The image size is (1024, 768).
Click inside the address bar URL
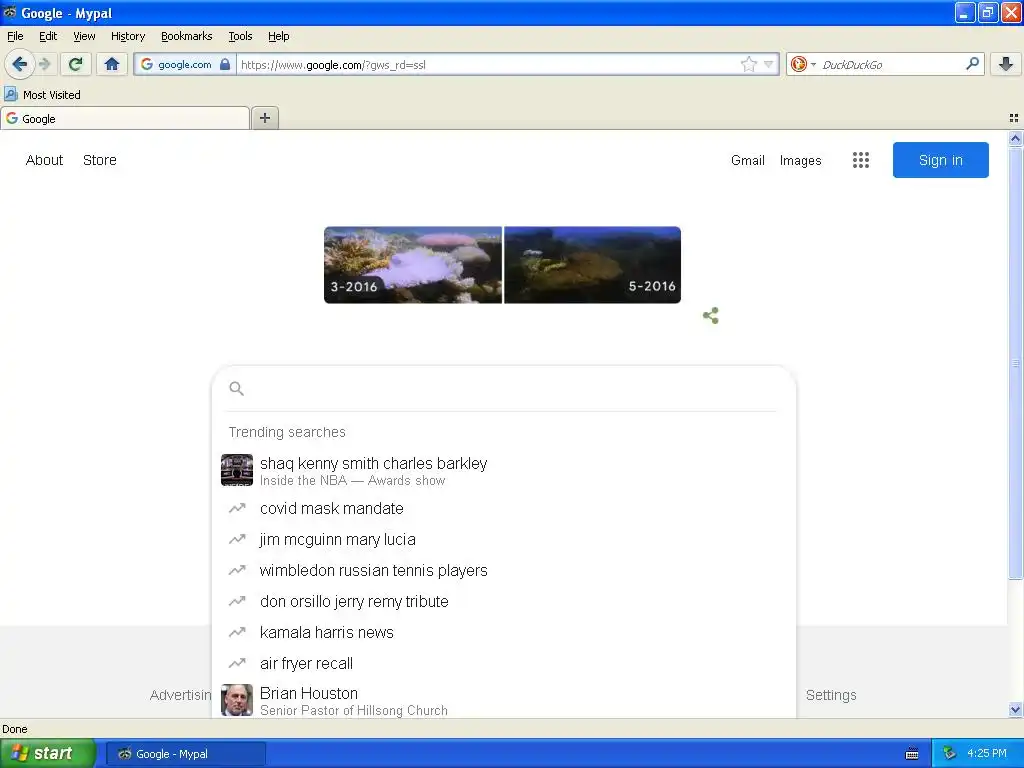click(487, 65)
